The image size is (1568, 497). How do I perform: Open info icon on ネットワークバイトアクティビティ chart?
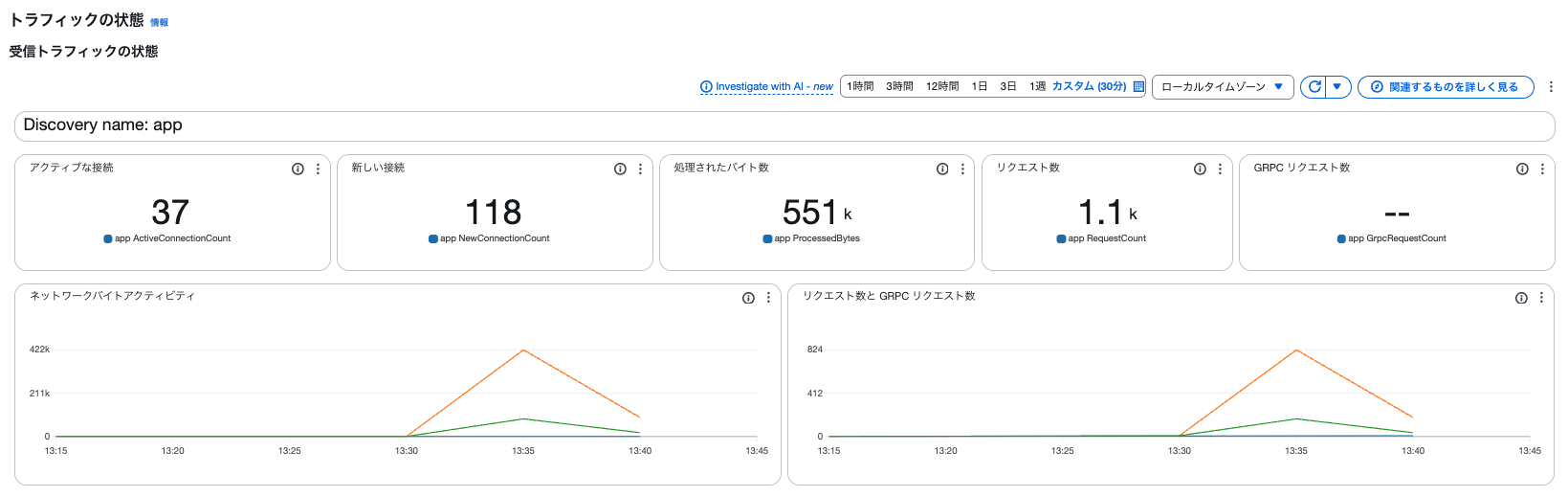point(748,298)
